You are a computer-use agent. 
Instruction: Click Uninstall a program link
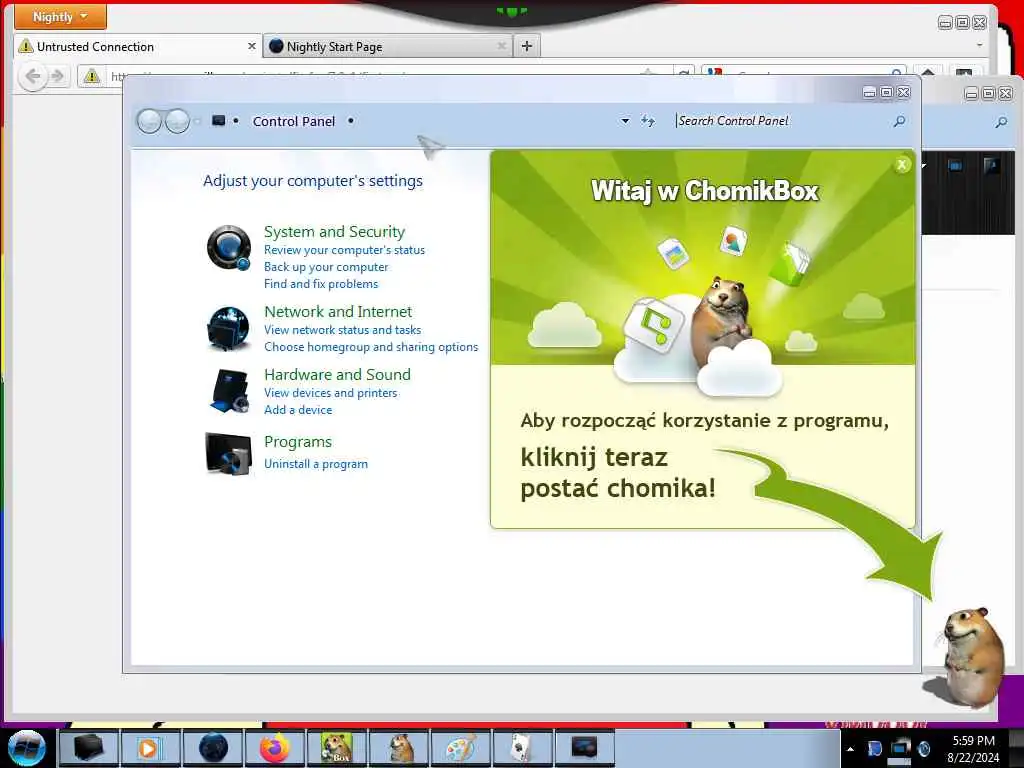315,464
